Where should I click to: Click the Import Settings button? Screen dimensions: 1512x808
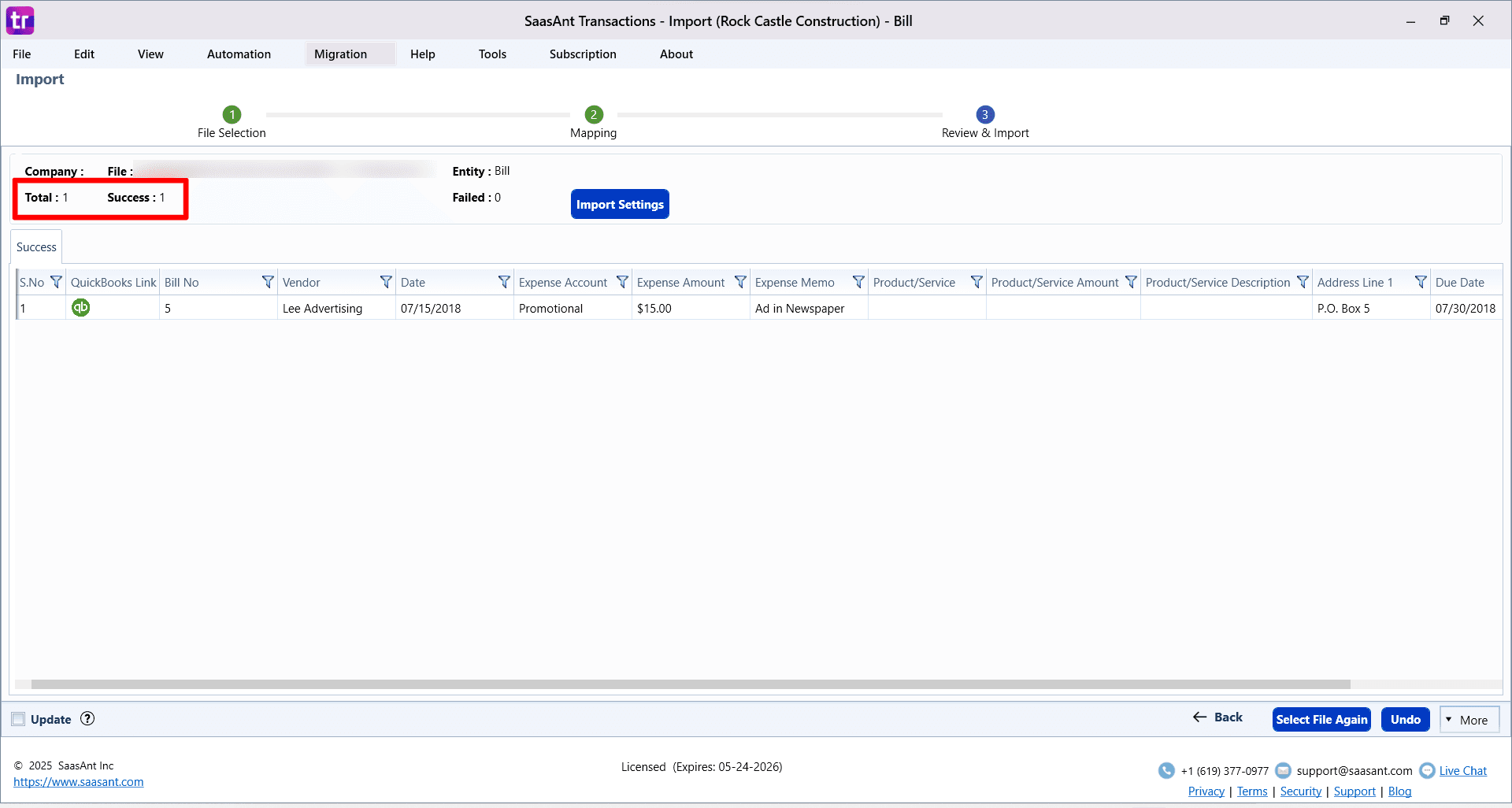click(x=620, y=204)
